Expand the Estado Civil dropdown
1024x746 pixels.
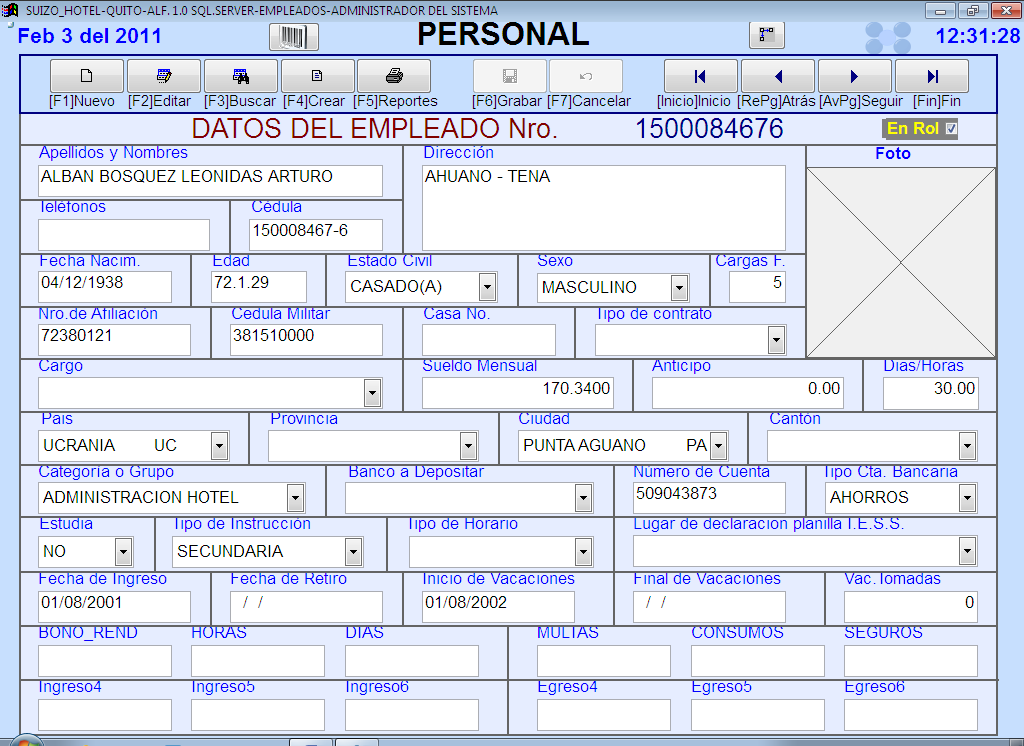click(487, 288)
